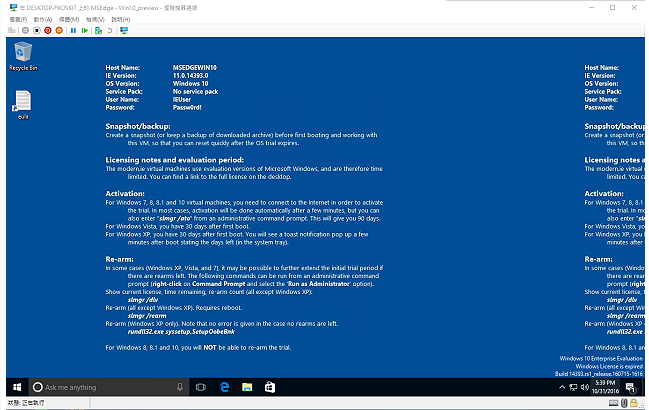The width and height of the screenshot is (649, 410).
Task: Toggle enhanced session with the monitor icon
Action: (123, 31)
